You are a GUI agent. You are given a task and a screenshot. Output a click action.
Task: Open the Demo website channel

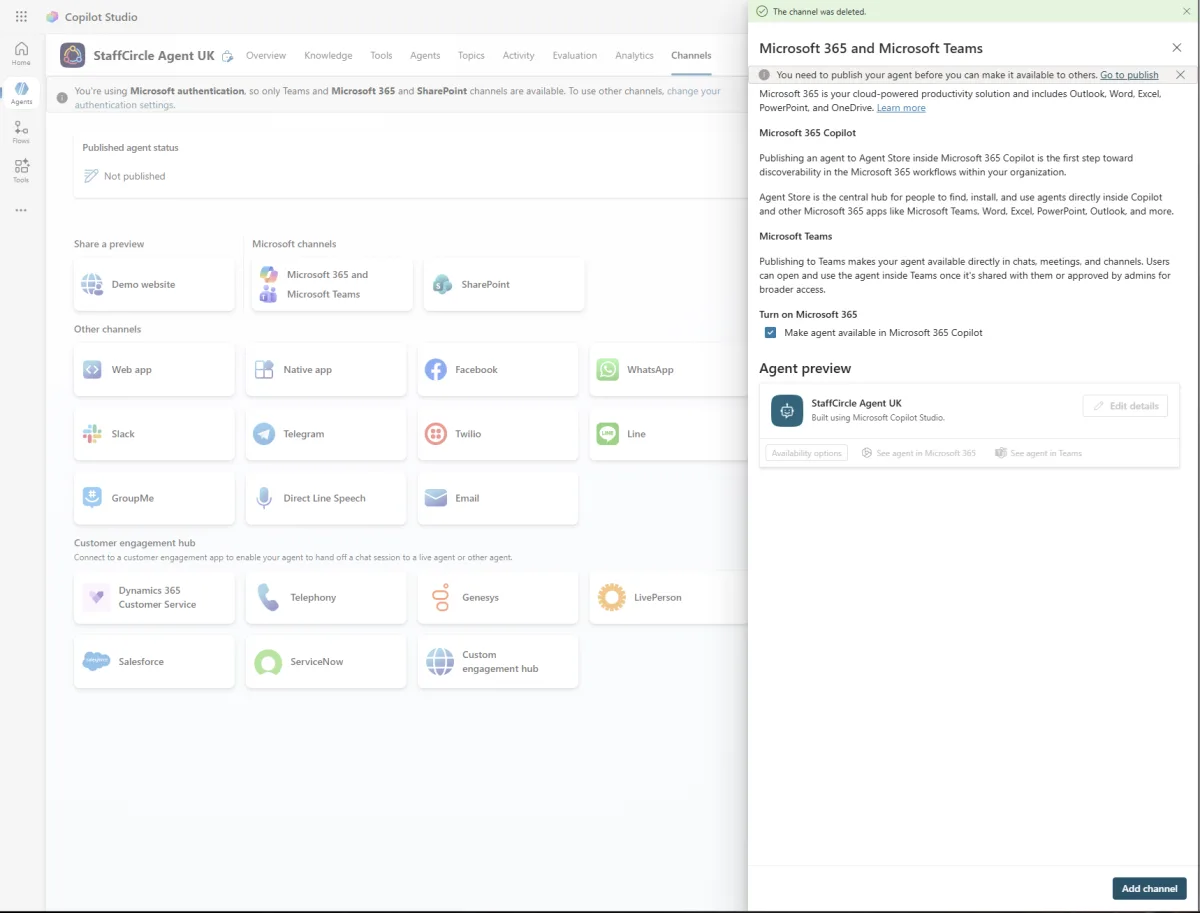tap(154, 284)
